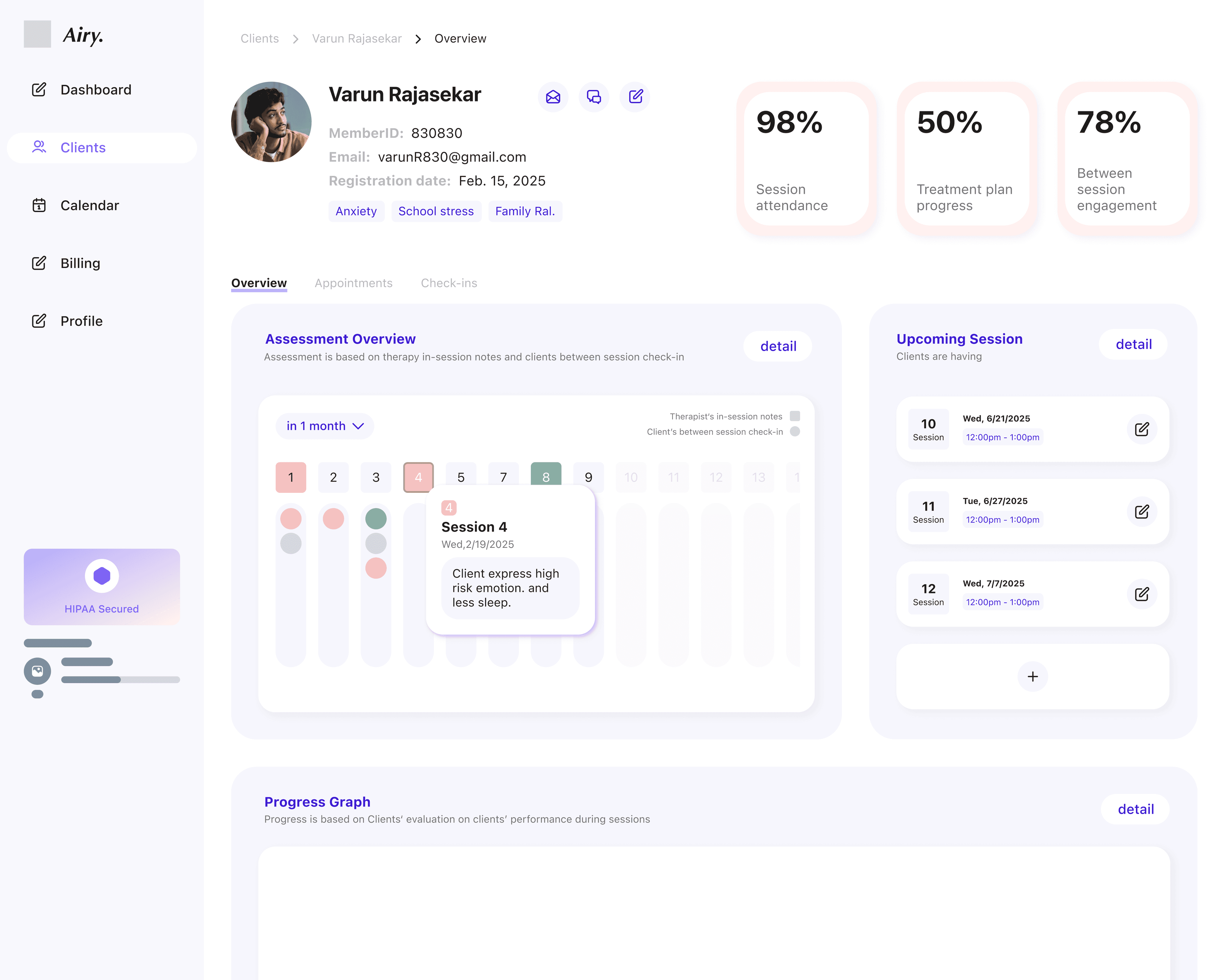Image resolution: width=1225 pixels, height=980 pixels.
Task: Open the chat message icon near Varun's name
Action: click(594, 97)
